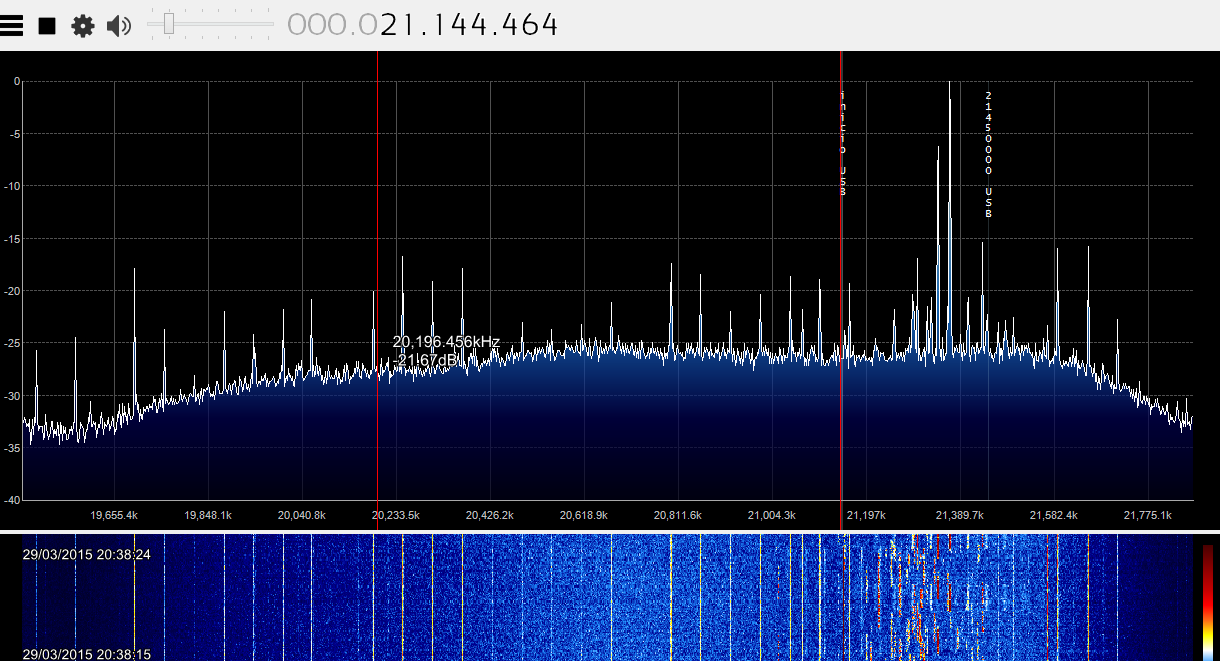Select the '21450000 USB' bookmark marker
The image size is (1220, 661).
988,153
